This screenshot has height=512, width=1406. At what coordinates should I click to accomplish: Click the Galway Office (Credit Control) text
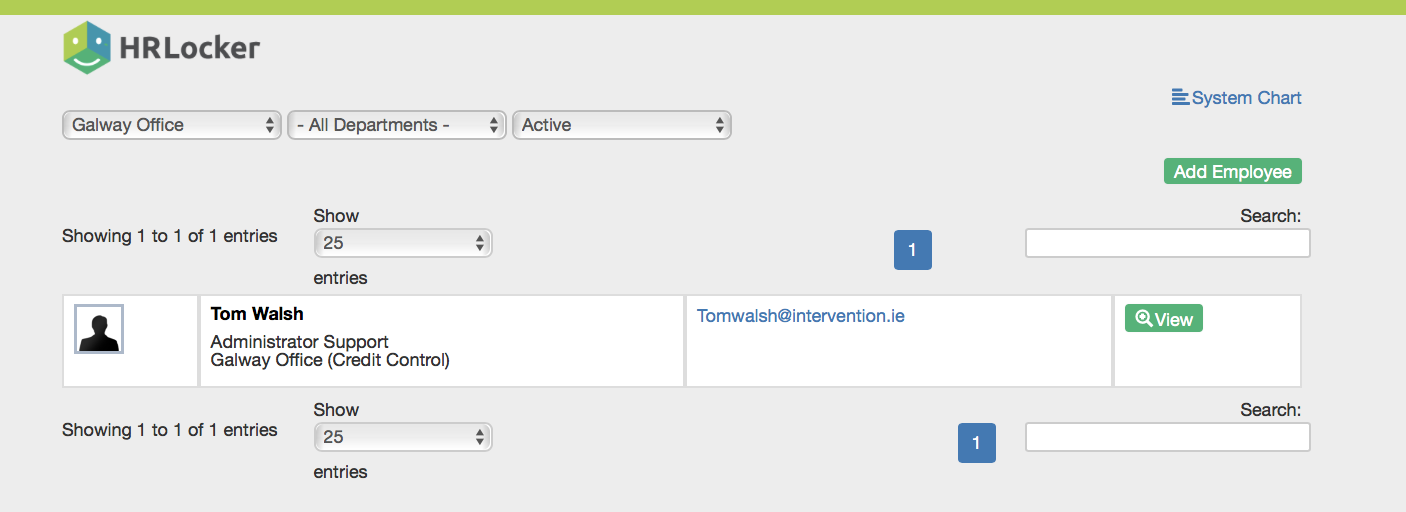click(x=330, y=360)
